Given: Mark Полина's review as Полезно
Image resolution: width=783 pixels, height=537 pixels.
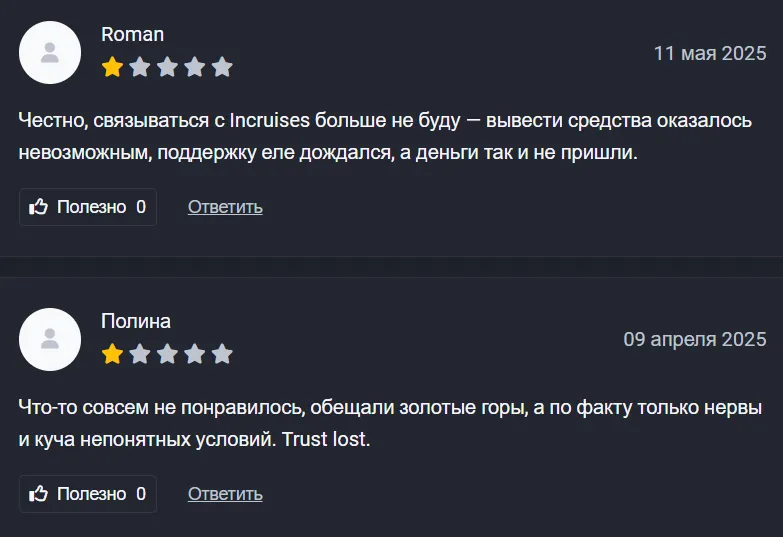Looking at the screenshot, I should tap(88, 494).
